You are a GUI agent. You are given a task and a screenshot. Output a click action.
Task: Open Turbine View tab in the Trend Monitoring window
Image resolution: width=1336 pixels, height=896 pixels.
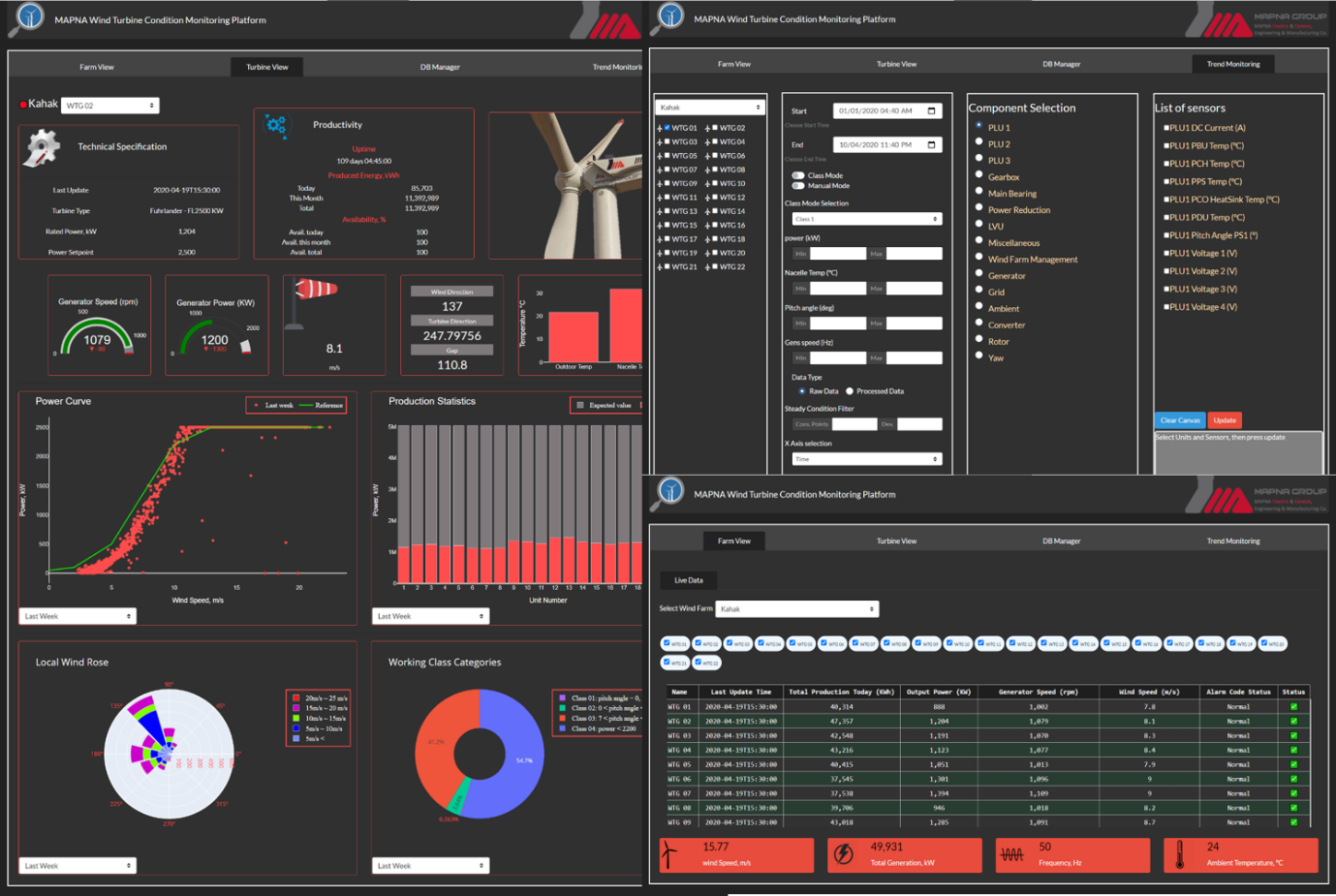pos(896,64)
